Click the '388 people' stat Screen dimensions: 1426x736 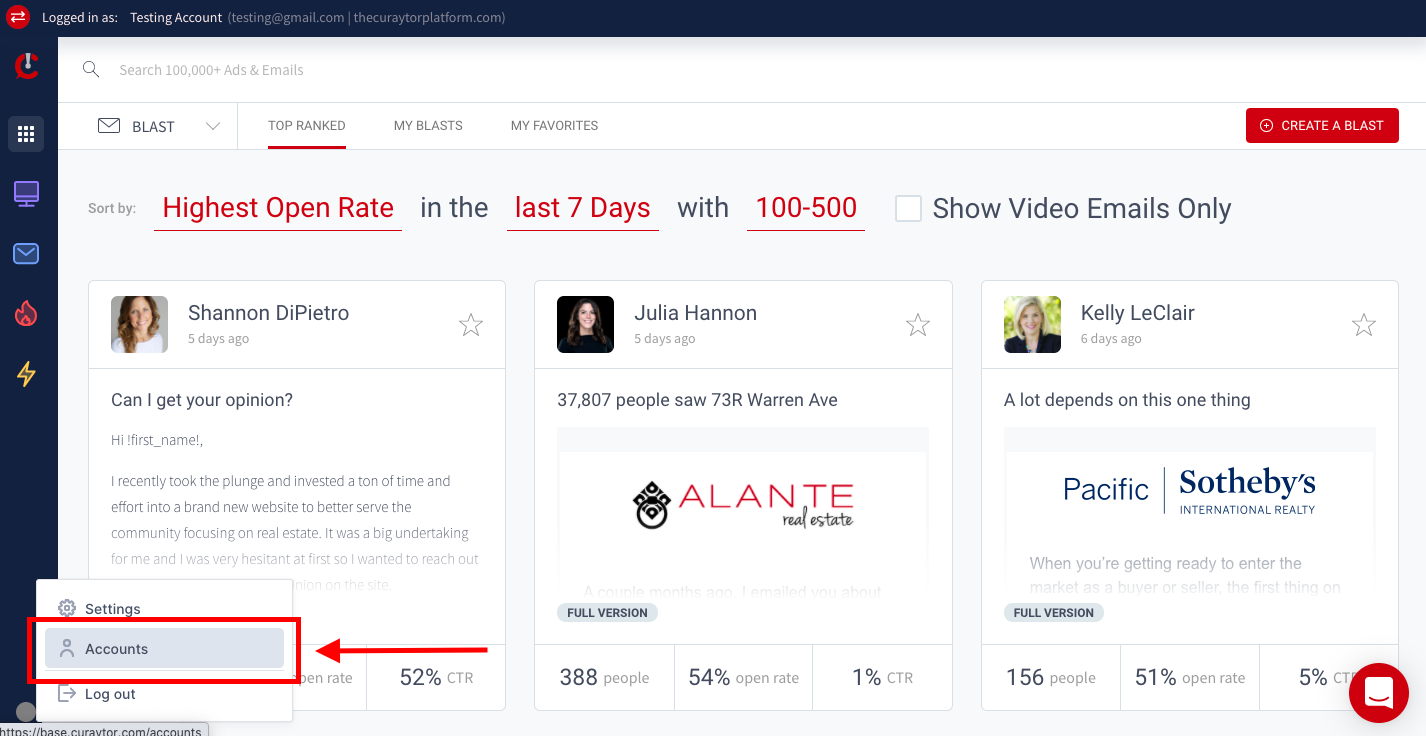(604, 677)
